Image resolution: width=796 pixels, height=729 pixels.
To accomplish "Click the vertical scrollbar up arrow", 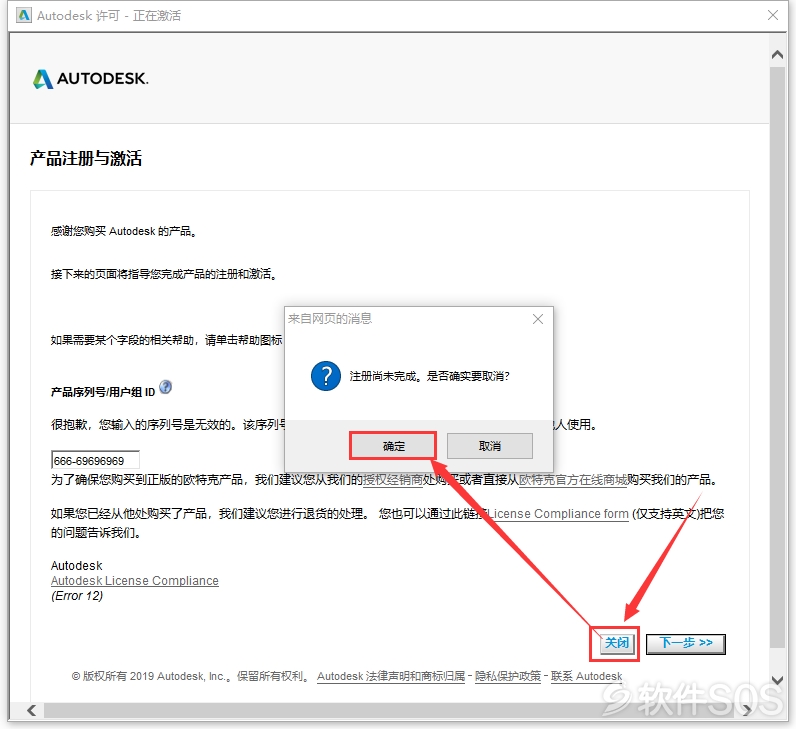I will (x=777, y=54).
